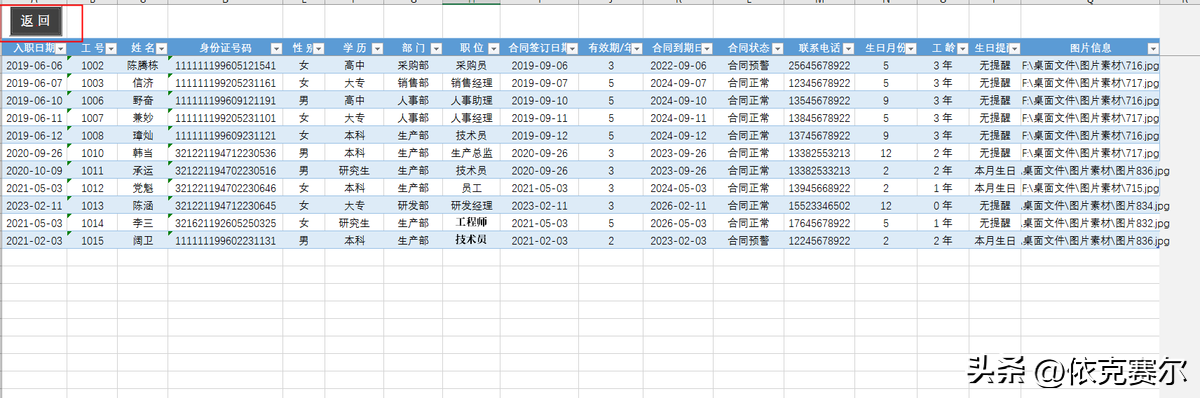Viewport: 1200px width, 398px height.
Task: Select the name cell 承运
Action: click(144, 170)
